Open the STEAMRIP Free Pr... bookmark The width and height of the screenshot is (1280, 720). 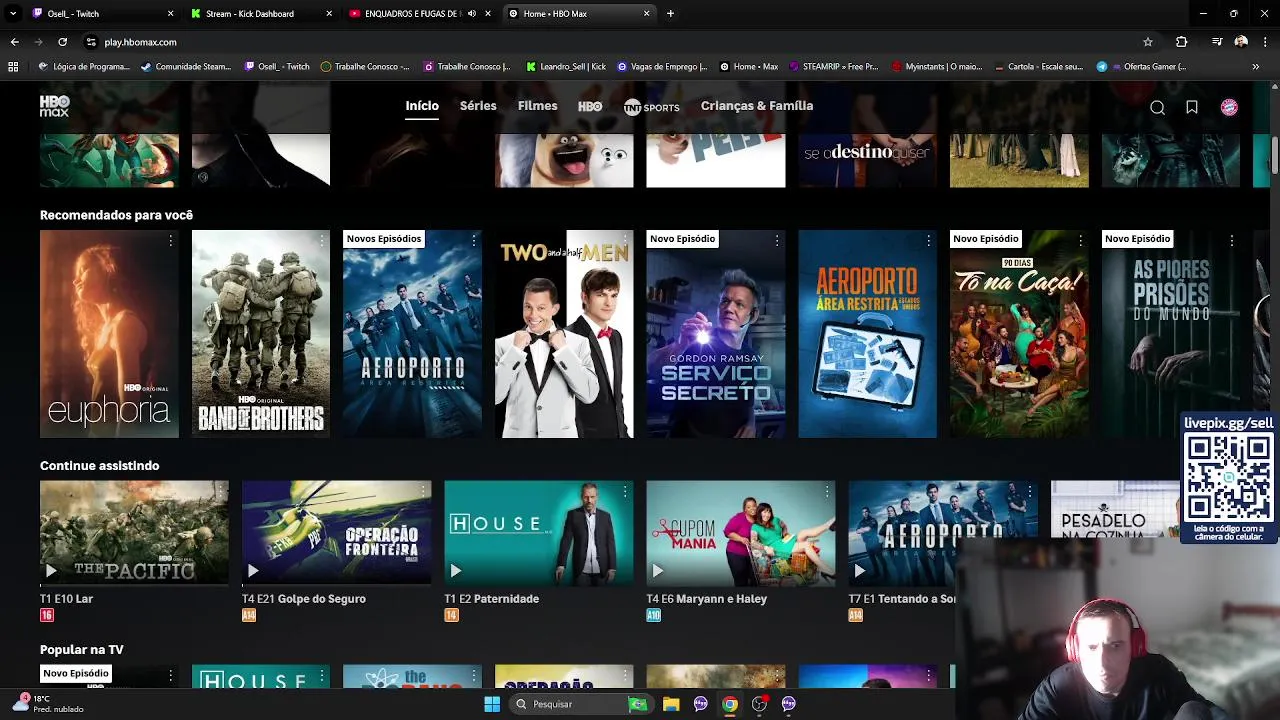point(834,67)
